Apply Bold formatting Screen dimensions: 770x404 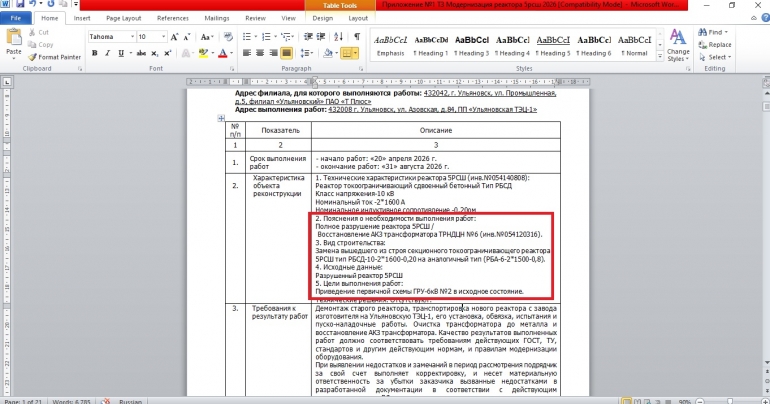coord(94,52)
